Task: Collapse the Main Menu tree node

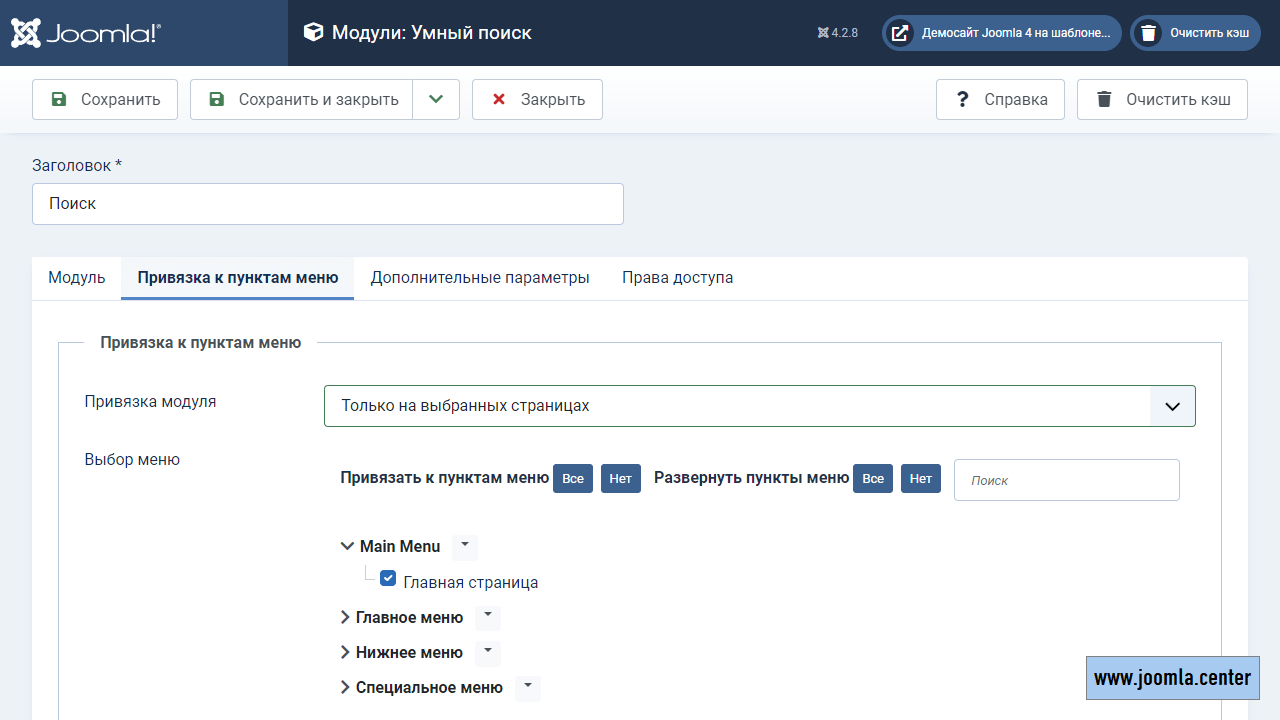Action: (347, 547)
